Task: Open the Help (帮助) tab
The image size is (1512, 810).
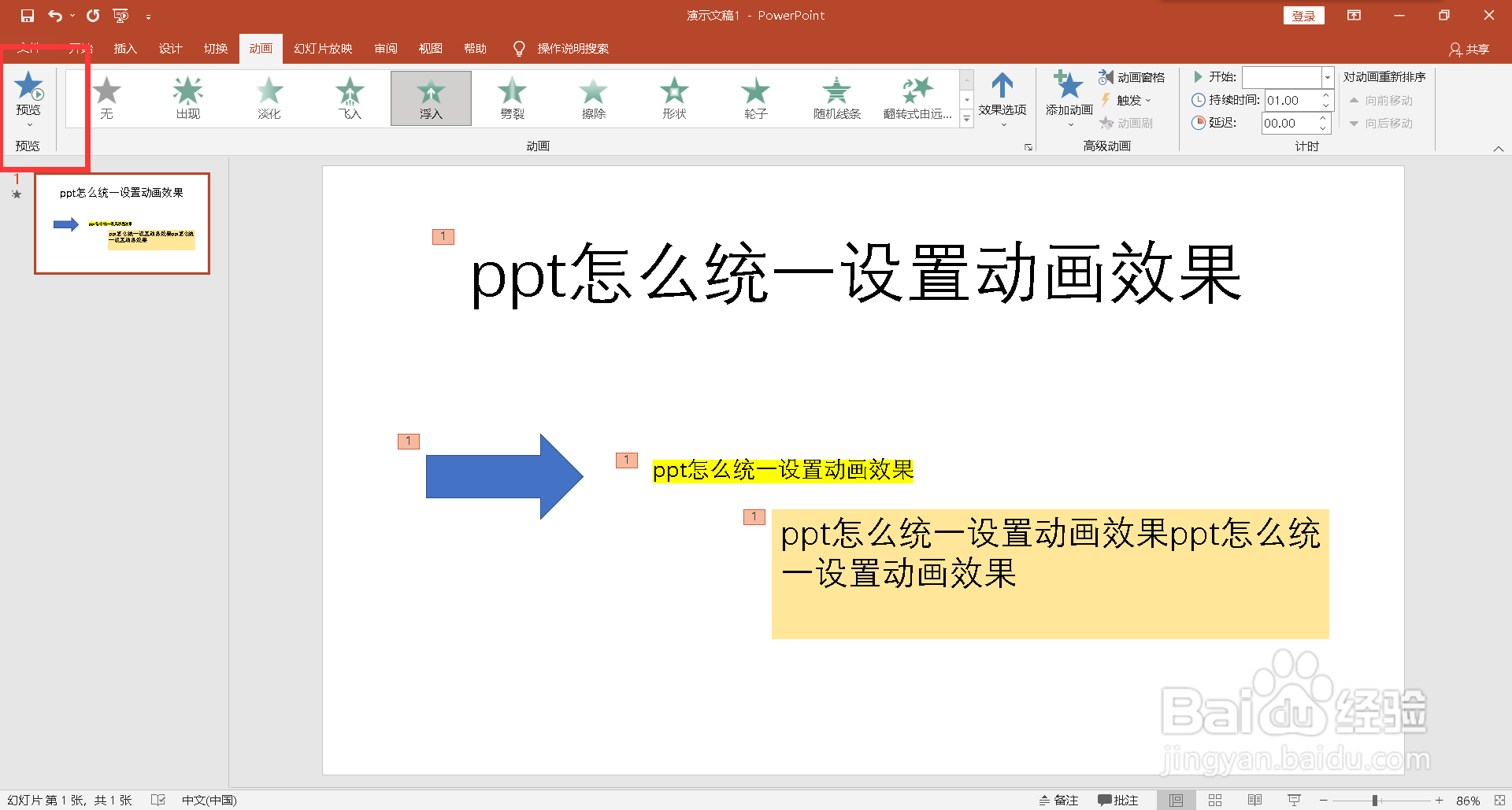Action: 475,49
